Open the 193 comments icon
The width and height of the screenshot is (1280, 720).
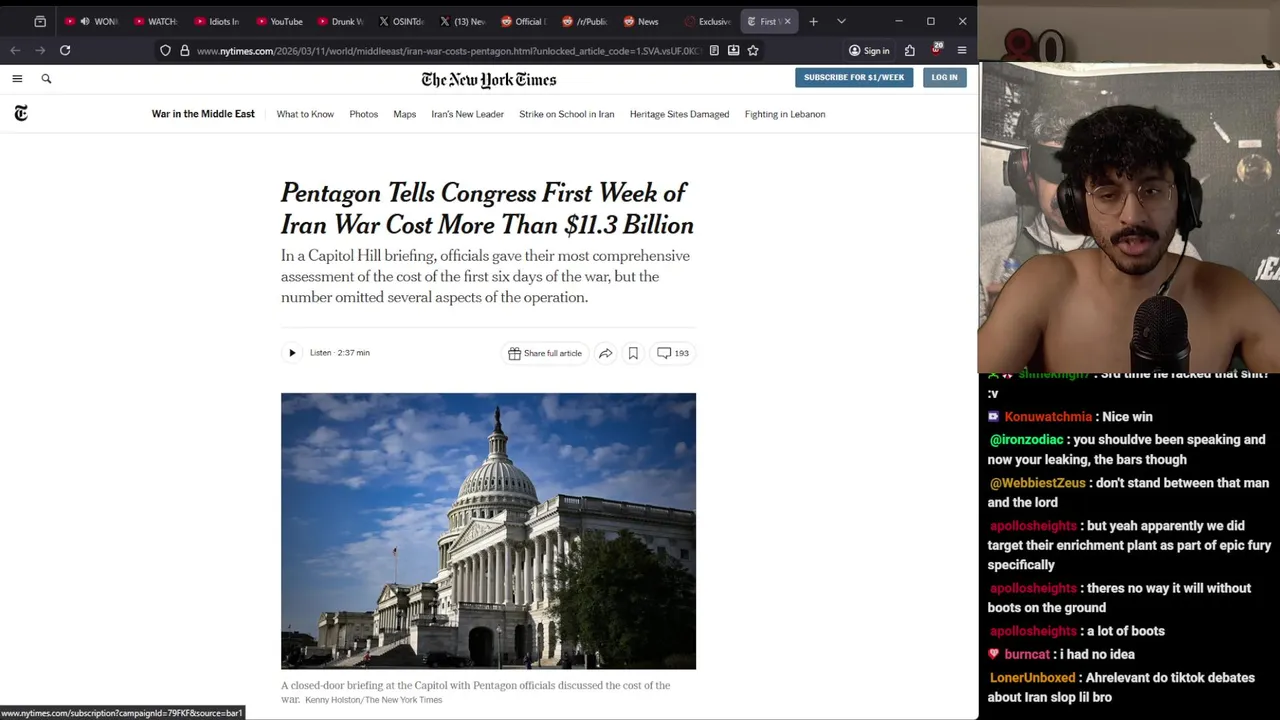(673, 353)
